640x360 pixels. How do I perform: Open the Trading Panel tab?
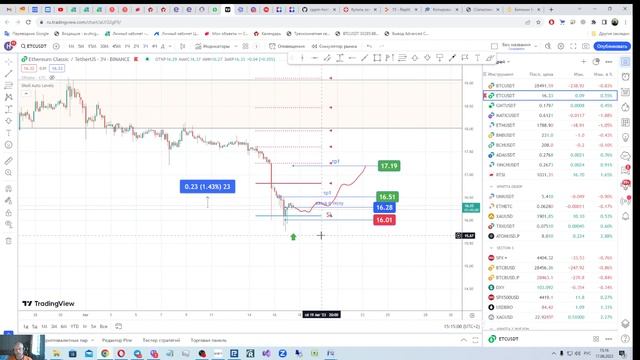(209, 340)
